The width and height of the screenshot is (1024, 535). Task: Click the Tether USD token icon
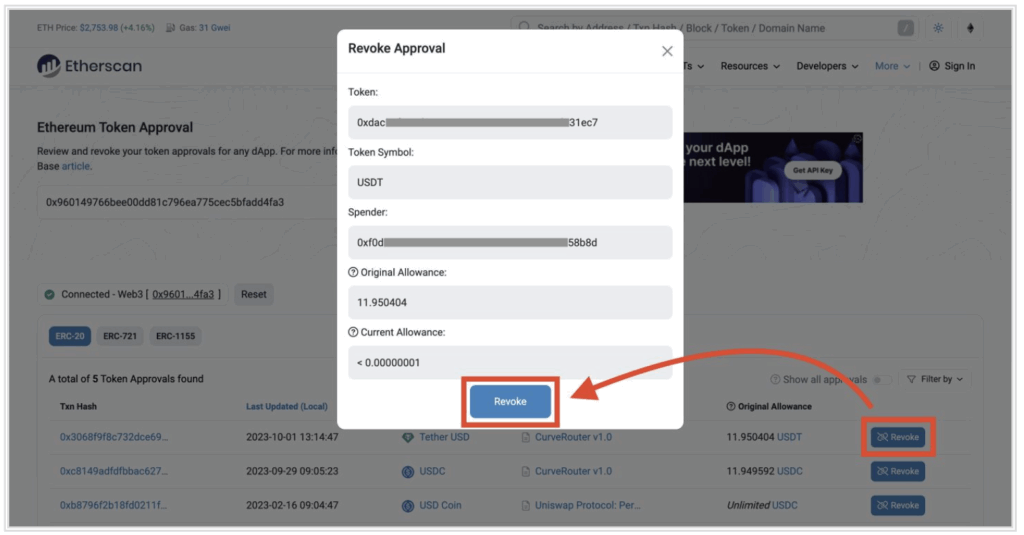pyautogui.click(x=408, y=438)
